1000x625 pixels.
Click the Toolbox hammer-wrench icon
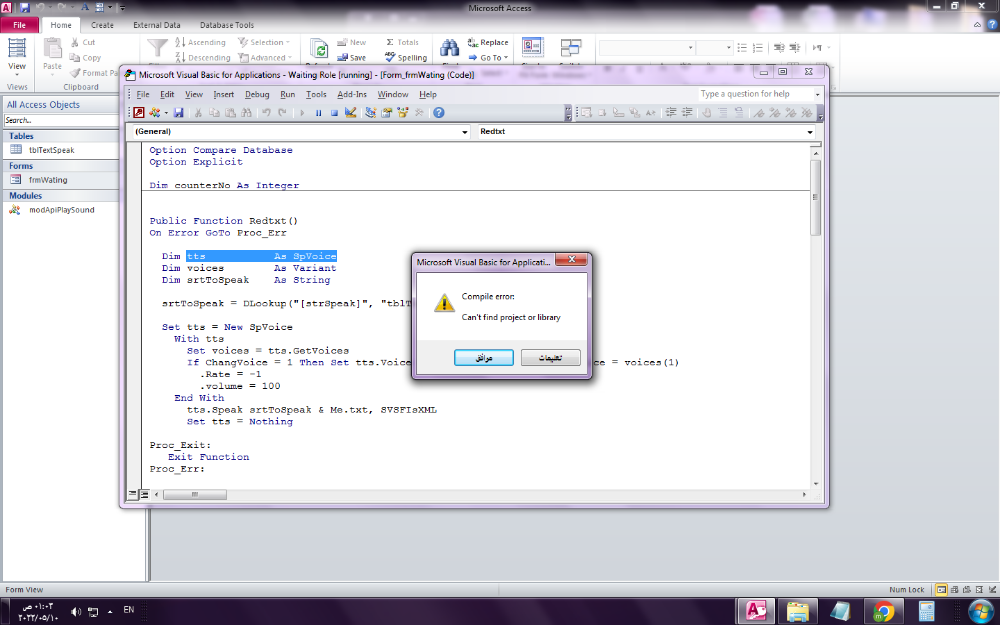(418, 113)
